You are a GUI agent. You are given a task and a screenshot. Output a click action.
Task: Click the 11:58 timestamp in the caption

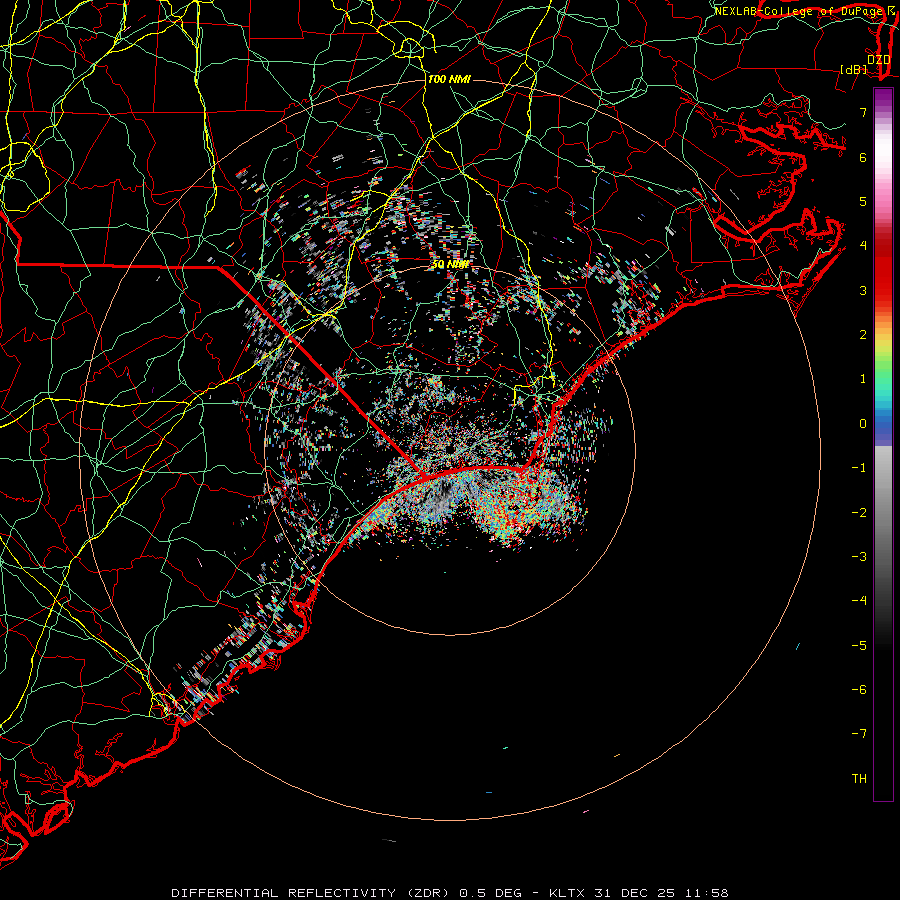709,893
